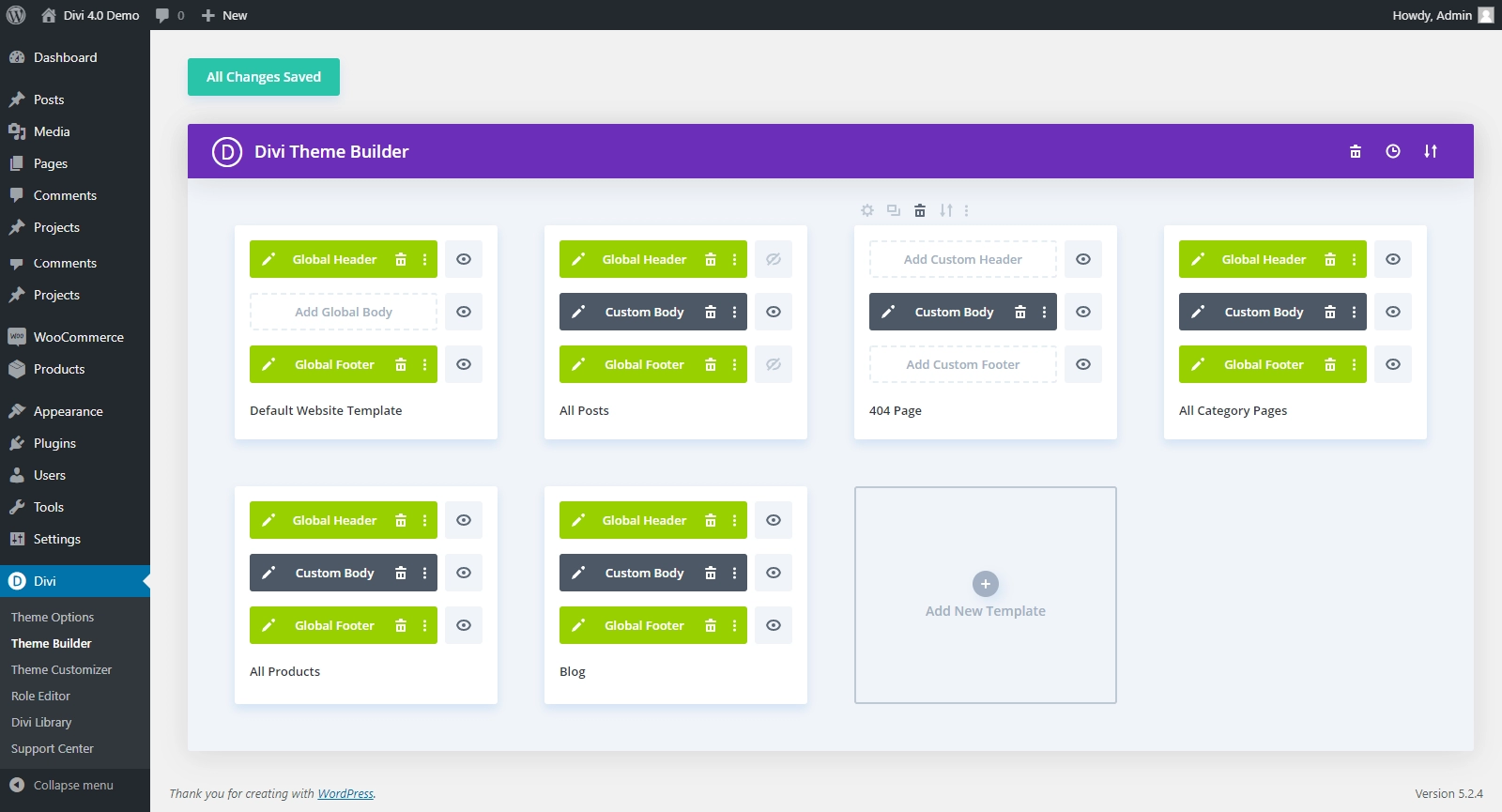Open Global Header options in All Posts
Screen dimensions: 1502x812
point(734,259)
